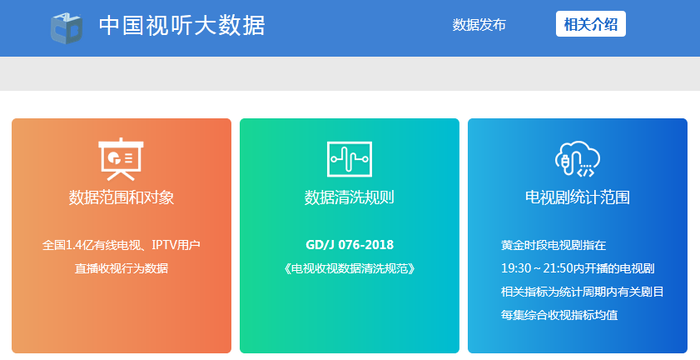Click the 黄金时段电视剧指在 line

[x=554, y=245]
